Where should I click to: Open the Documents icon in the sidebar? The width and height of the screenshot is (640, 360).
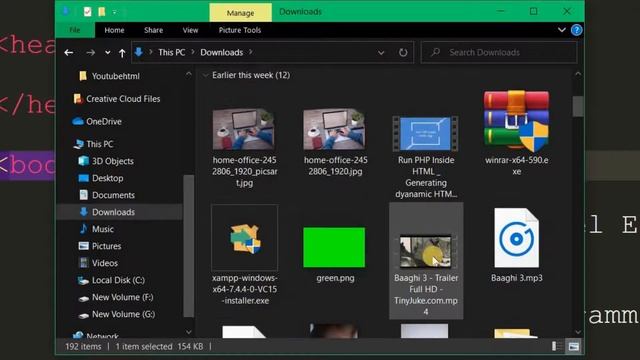coord(83,195)
